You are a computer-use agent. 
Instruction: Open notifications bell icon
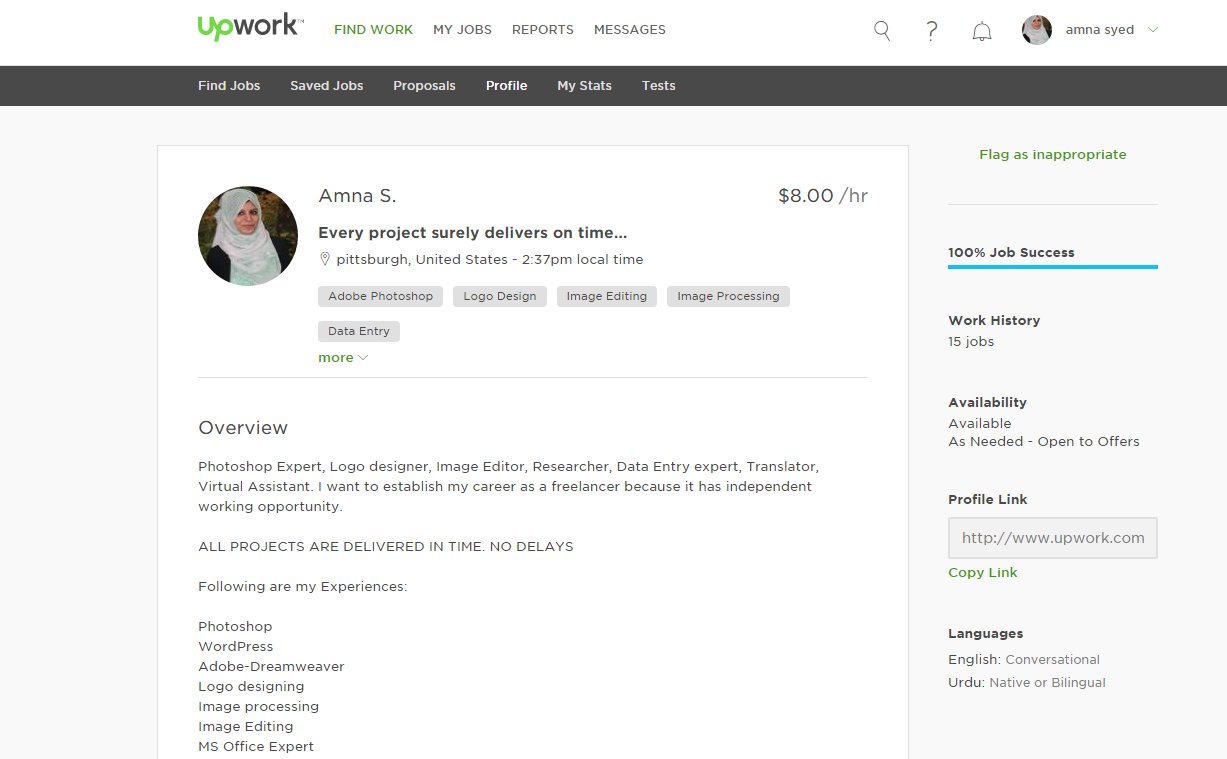pos(982,31)
